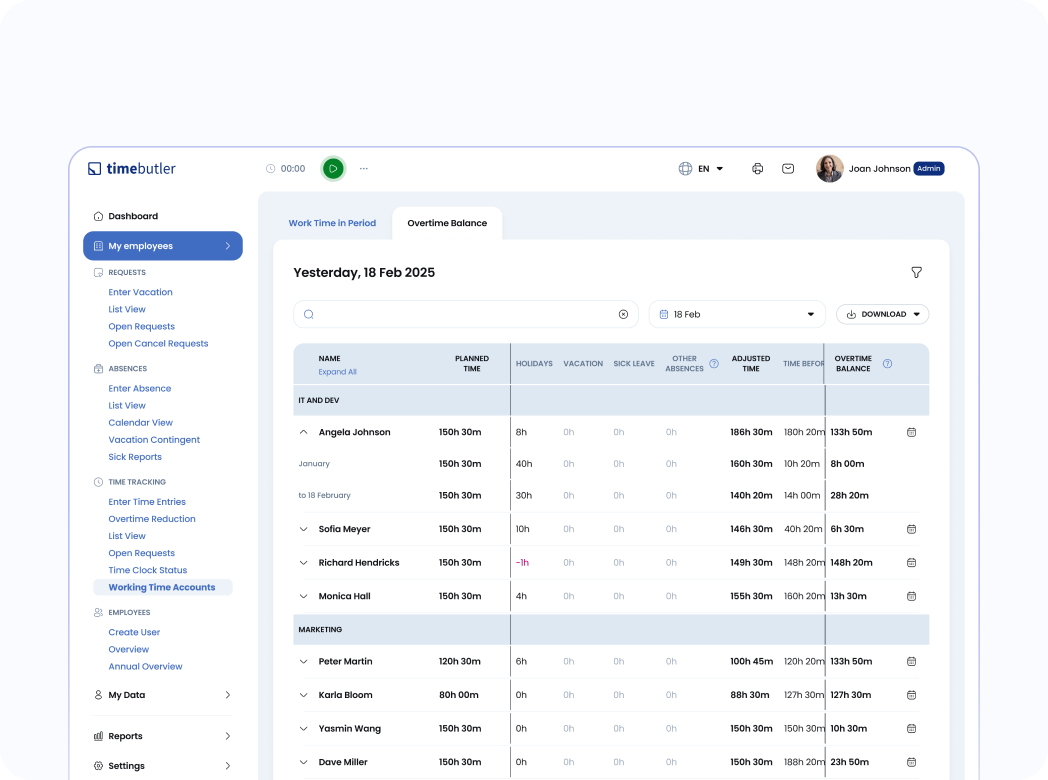Open the three-dot menu next to timer
This screenshot has height=780, width=1048.
click(364, 169)
